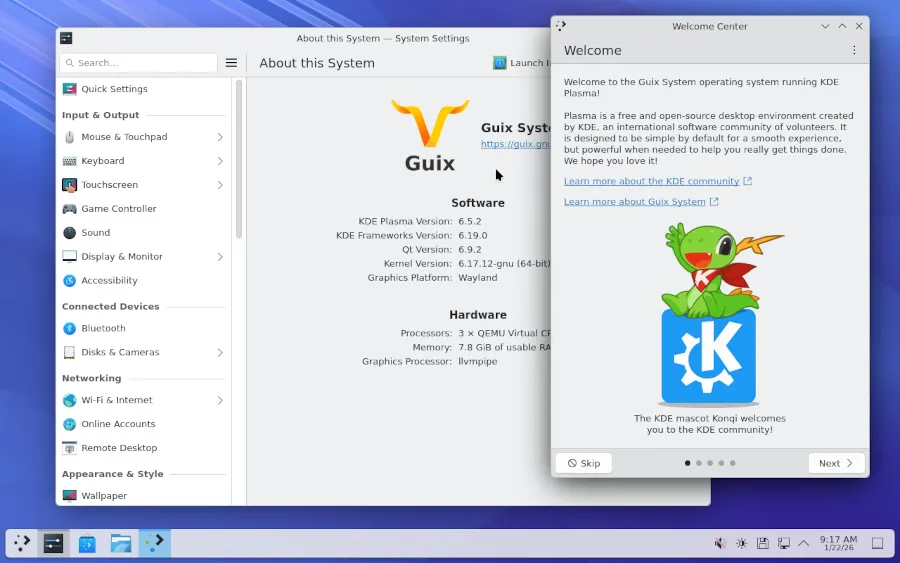
Task: Open the Accessibility settings page
Action: click(x=109, y=281)
